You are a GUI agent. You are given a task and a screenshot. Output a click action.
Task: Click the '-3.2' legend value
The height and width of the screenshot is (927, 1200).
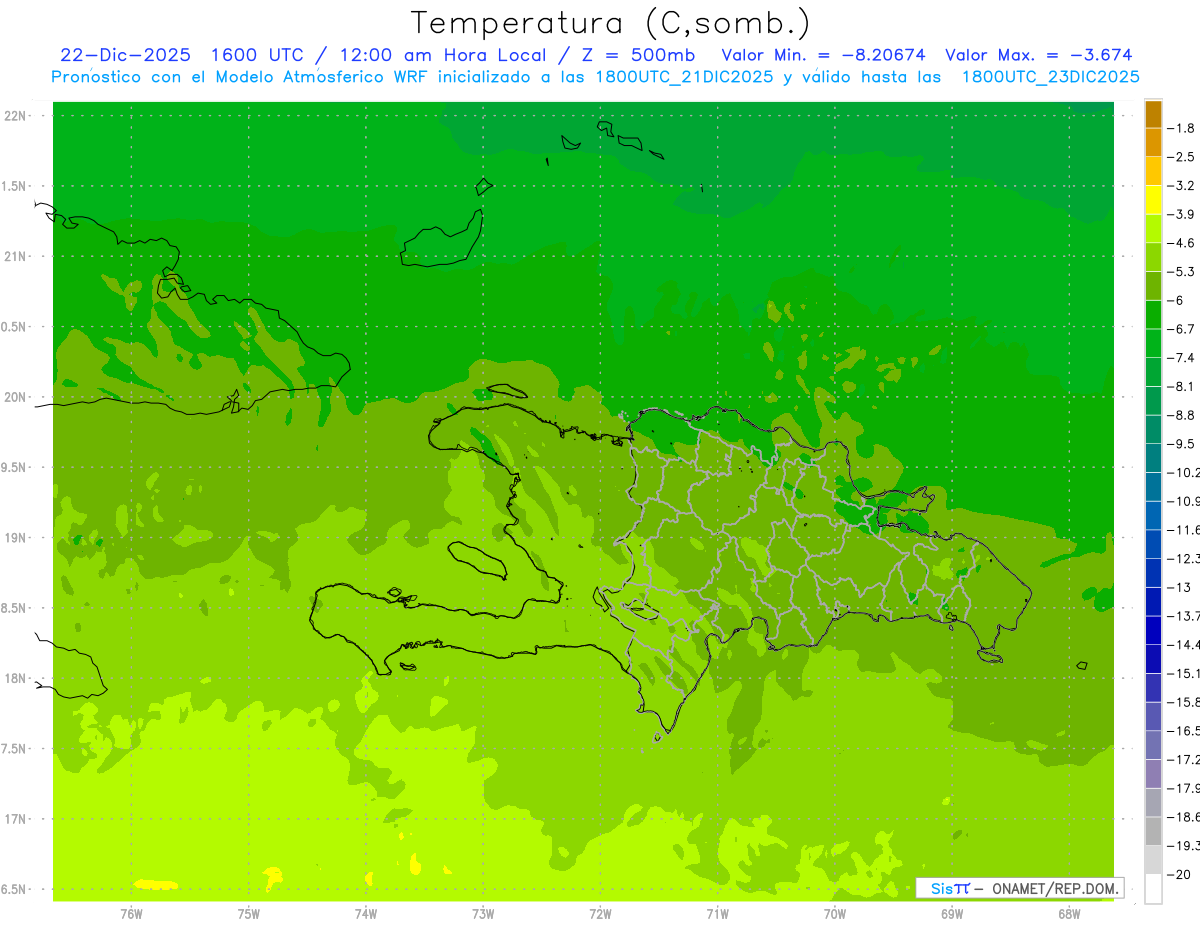click(1181, 186)
